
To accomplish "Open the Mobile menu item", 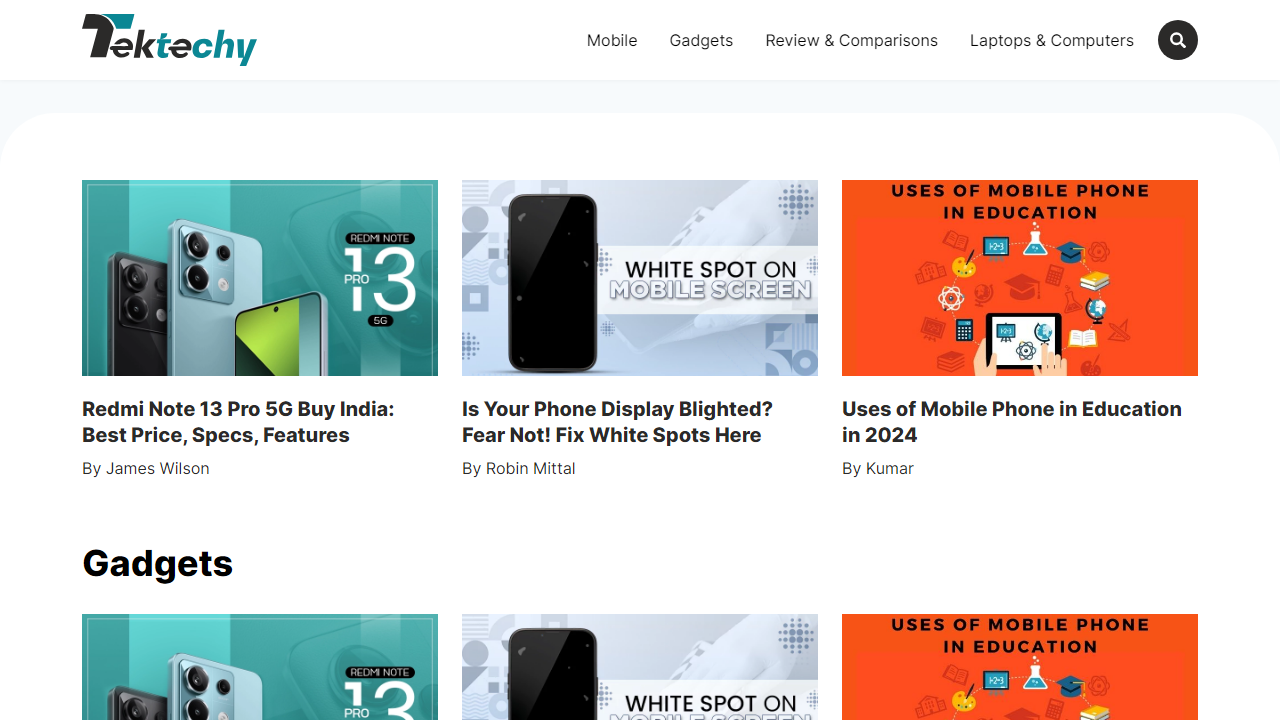I will point(611,40).
